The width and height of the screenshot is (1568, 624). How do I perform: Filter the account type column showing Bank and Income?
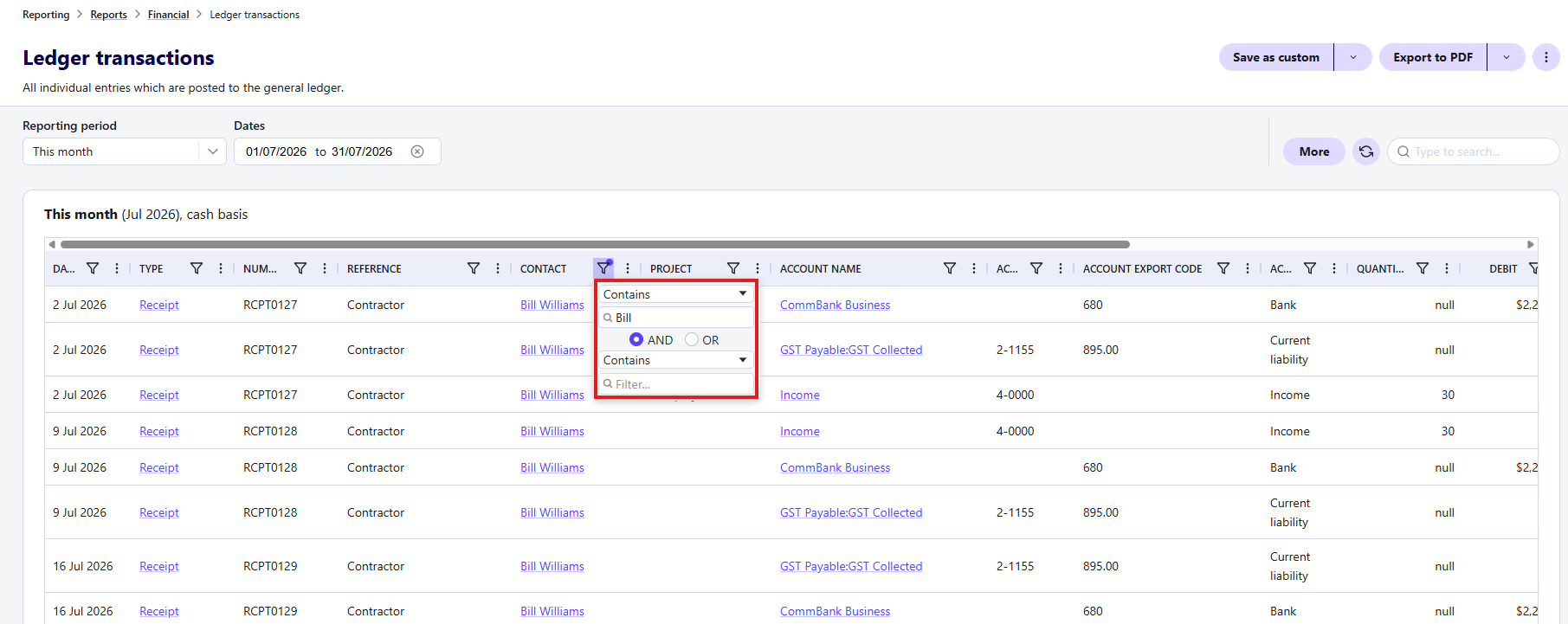1310,268
